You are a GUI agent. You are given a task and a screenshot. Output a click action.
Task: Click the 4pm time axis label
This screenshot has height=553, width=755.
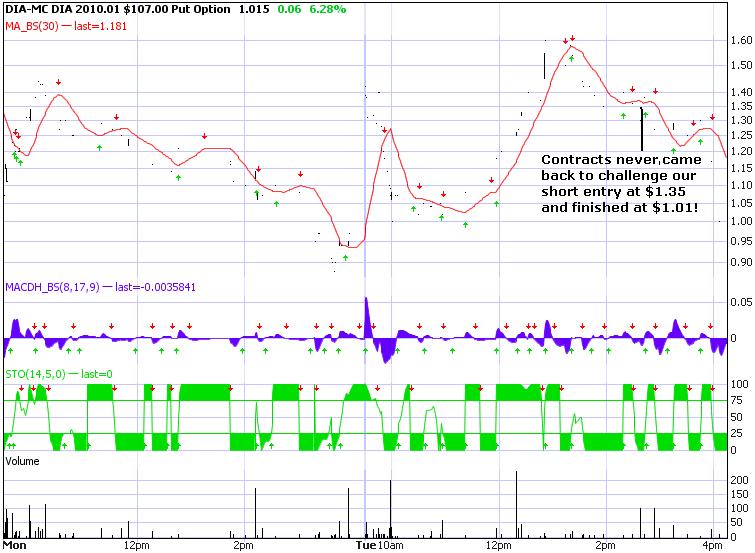(x=713, y=546)
